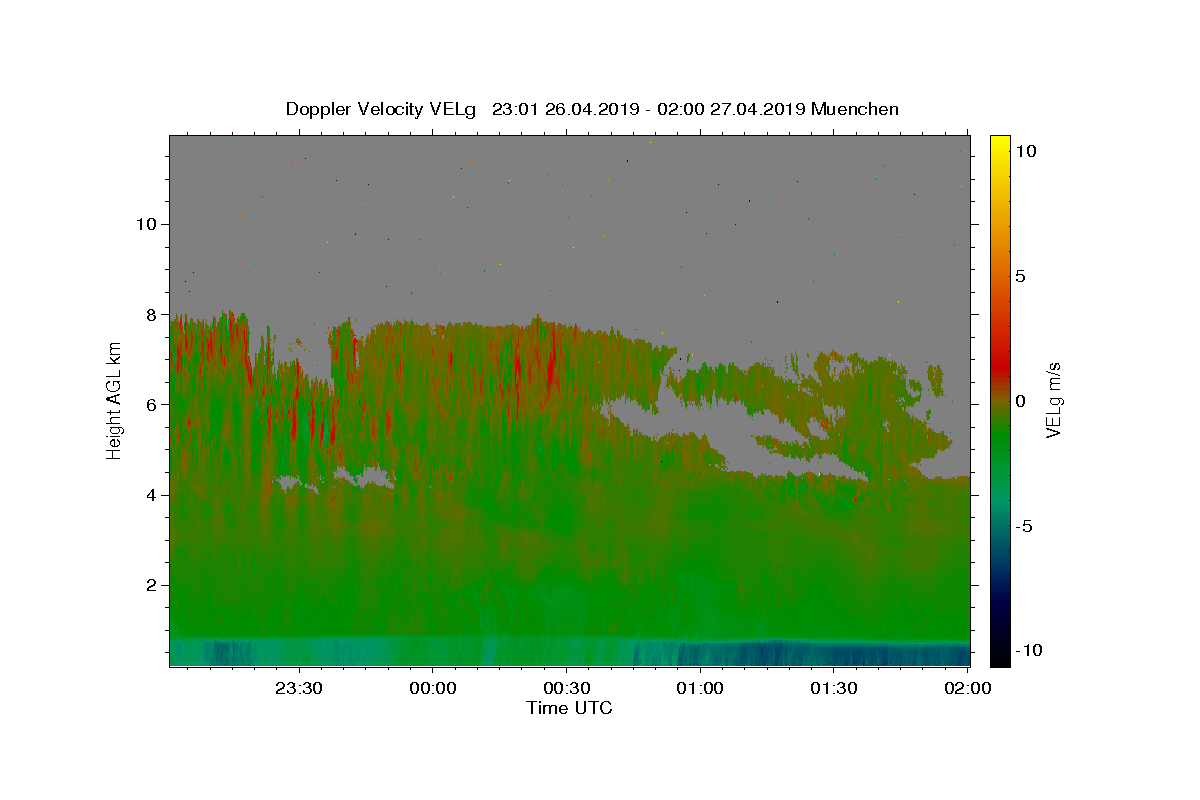Click the 'Muenchen' station name in title
Screen dimensions: 1200x800
(855, 109)
